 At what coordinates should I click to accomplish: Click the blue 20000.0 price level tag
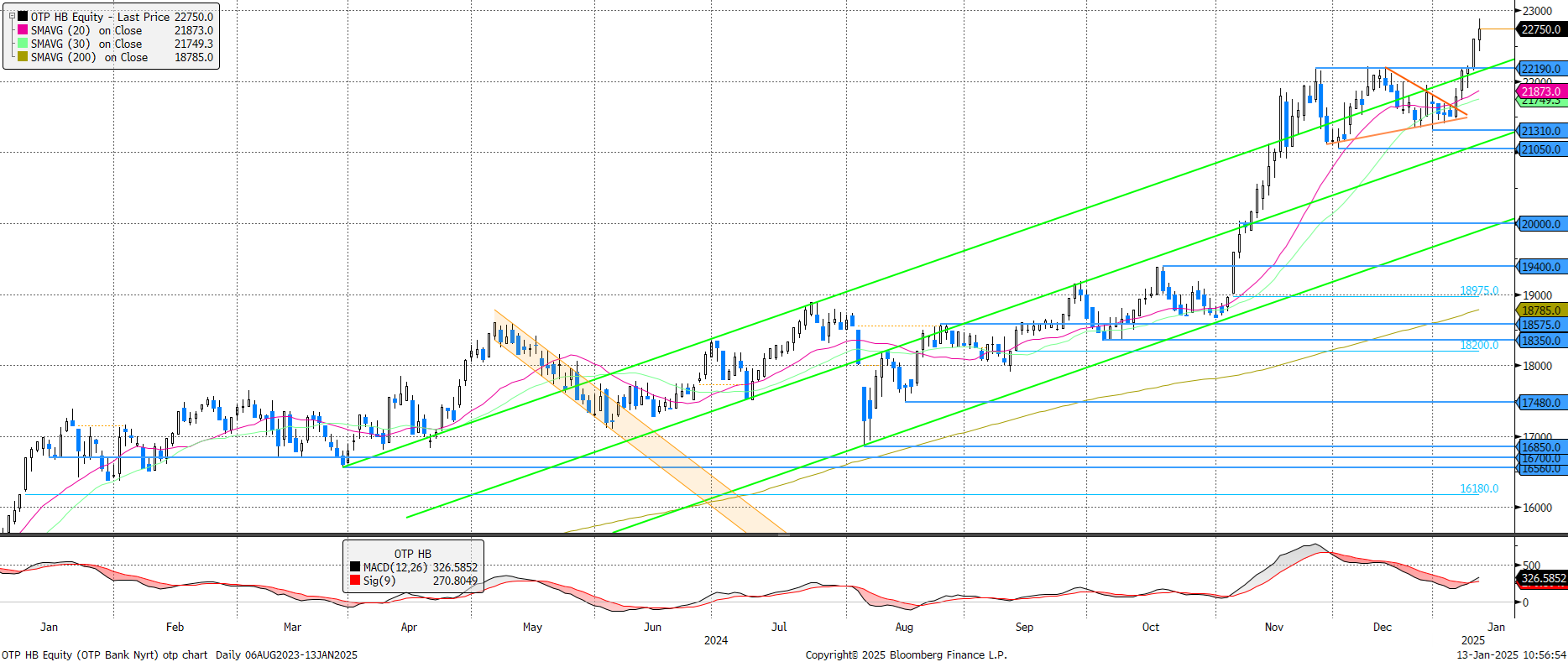(x=1541, y=224)
